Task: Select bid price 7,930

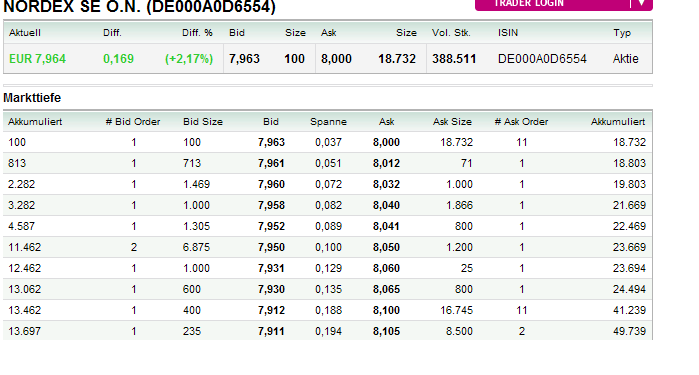Action: [x=271, y=289]
